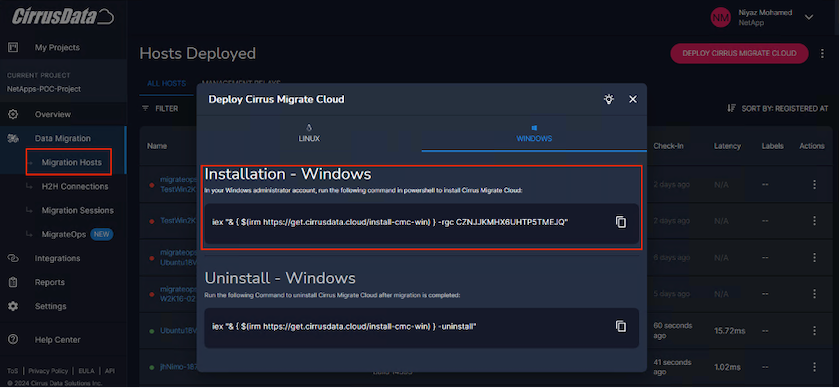840x388 pixels.
Task: Open the Privacy Policy link
Action: coord(48,371)
